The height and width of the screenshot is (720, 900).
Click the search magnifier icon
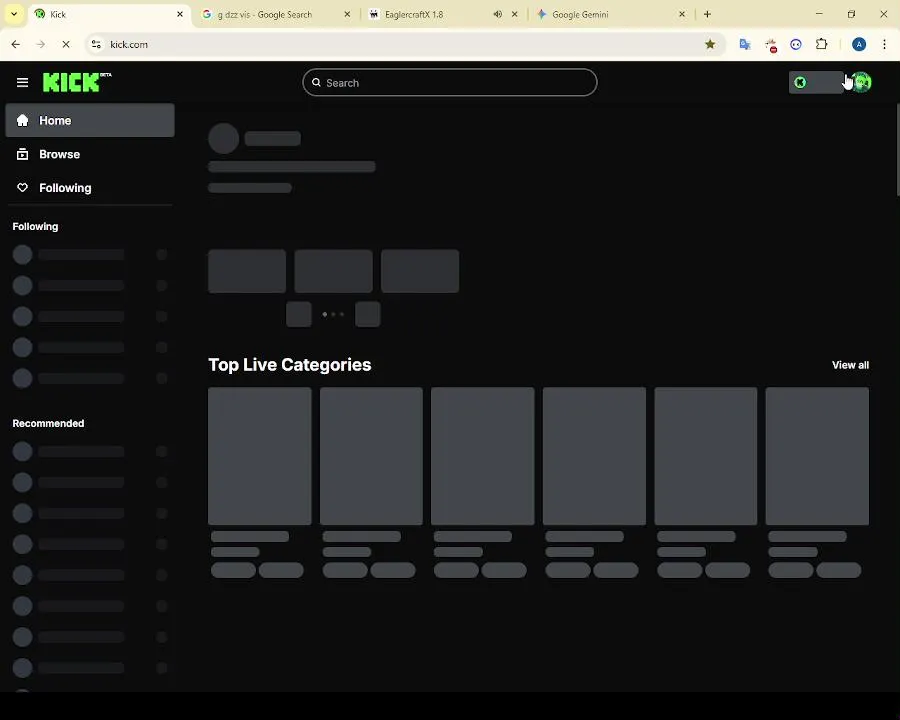[316, 83]
